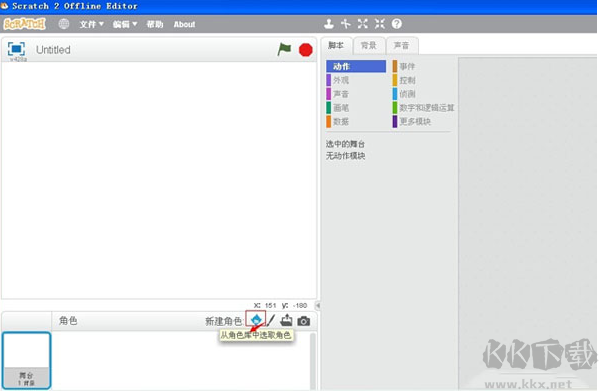Viewport: 599px width, 391px height.
Task: Click the 无动作模块 text
Action: click(x=345, y=156)
